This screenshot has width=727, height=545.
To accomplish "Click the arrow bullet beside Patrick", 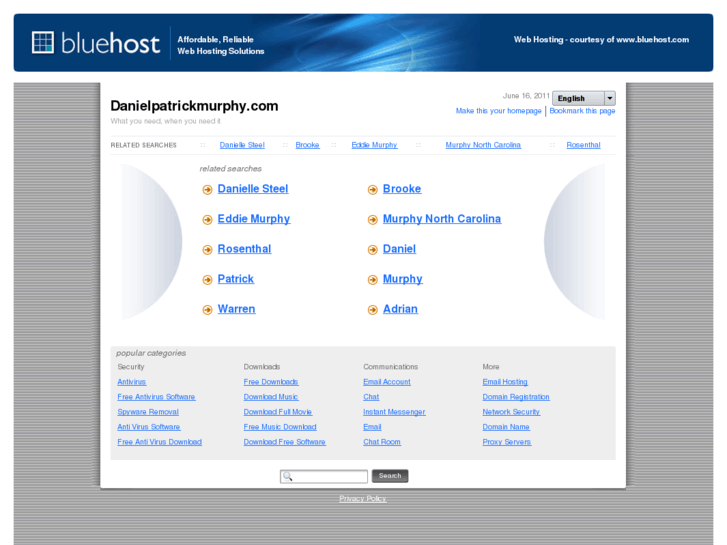I will [207, 280].
